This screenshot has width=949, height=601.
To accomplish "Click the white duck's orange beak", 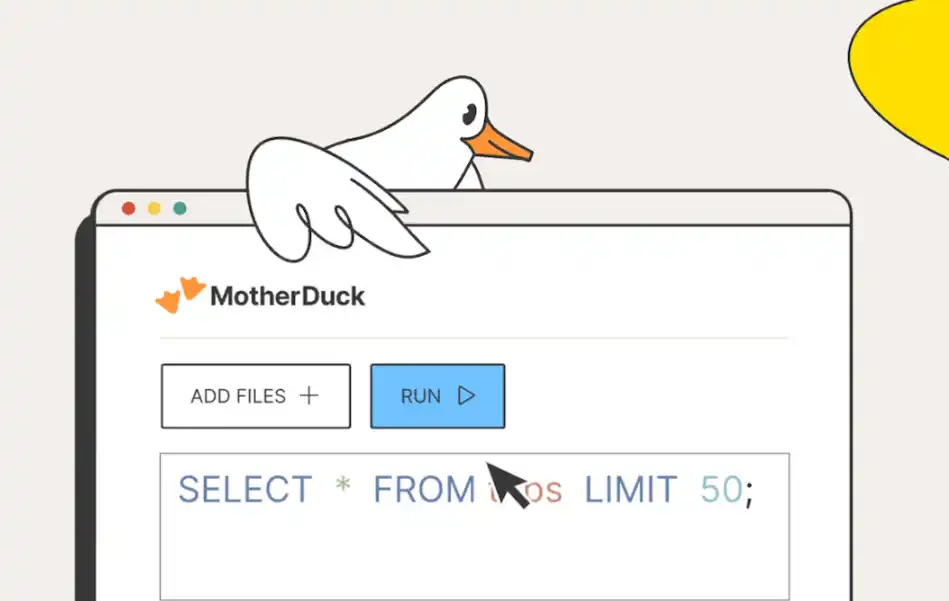I will tap(497, 144).
